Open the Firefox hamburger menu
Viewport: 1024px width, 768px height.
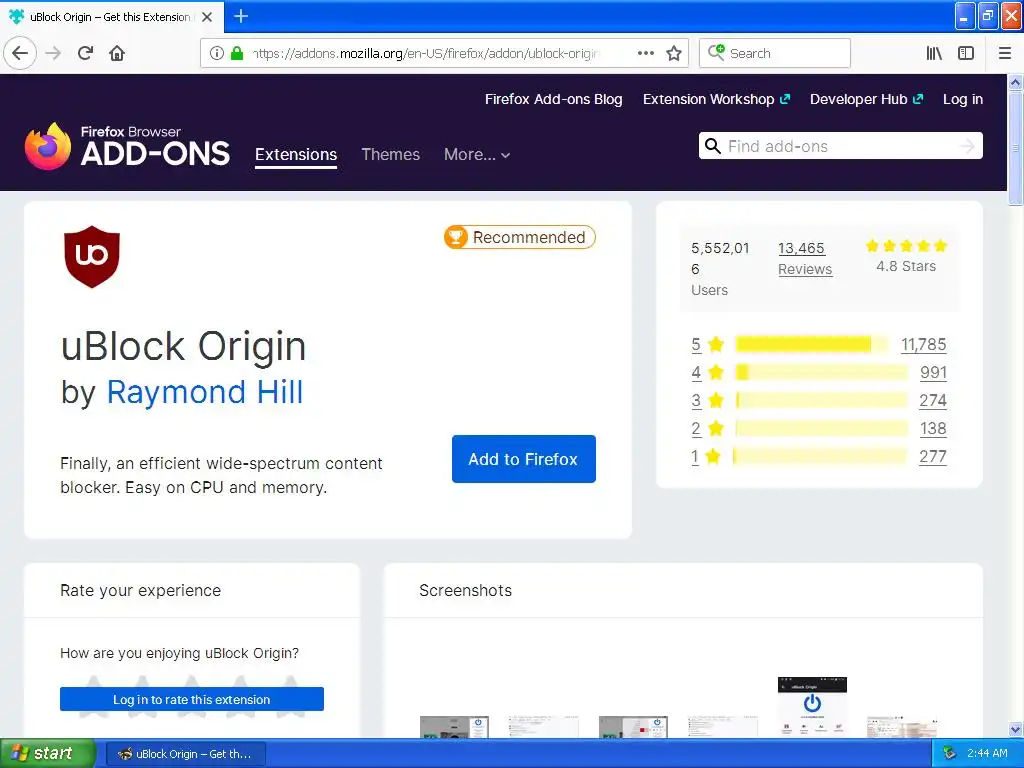tap(1005, 53)
